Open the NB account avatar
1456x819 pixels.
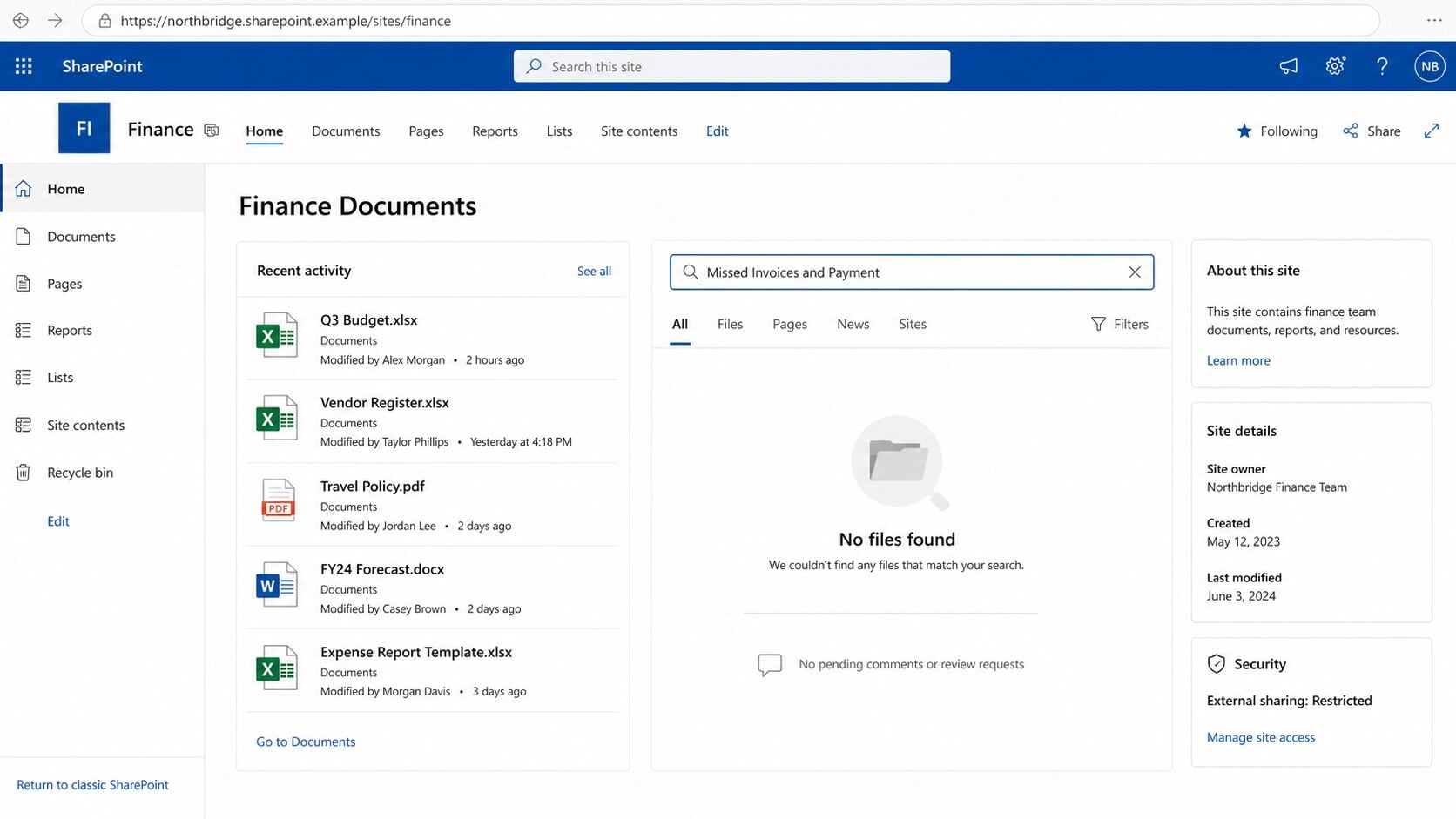(x=1429, y=66)
